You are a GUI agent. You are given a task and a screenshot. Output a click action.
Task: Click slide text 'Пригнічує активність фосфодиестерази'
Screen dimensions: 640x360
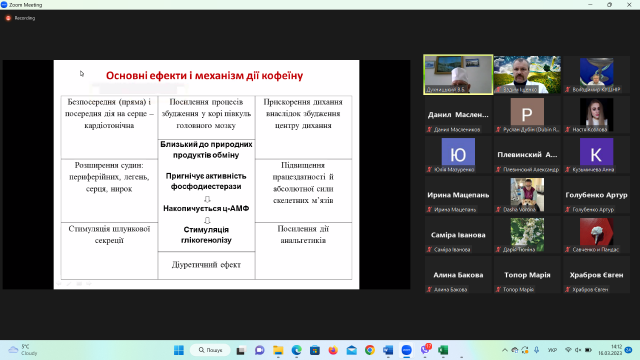(x=206, y=181)
